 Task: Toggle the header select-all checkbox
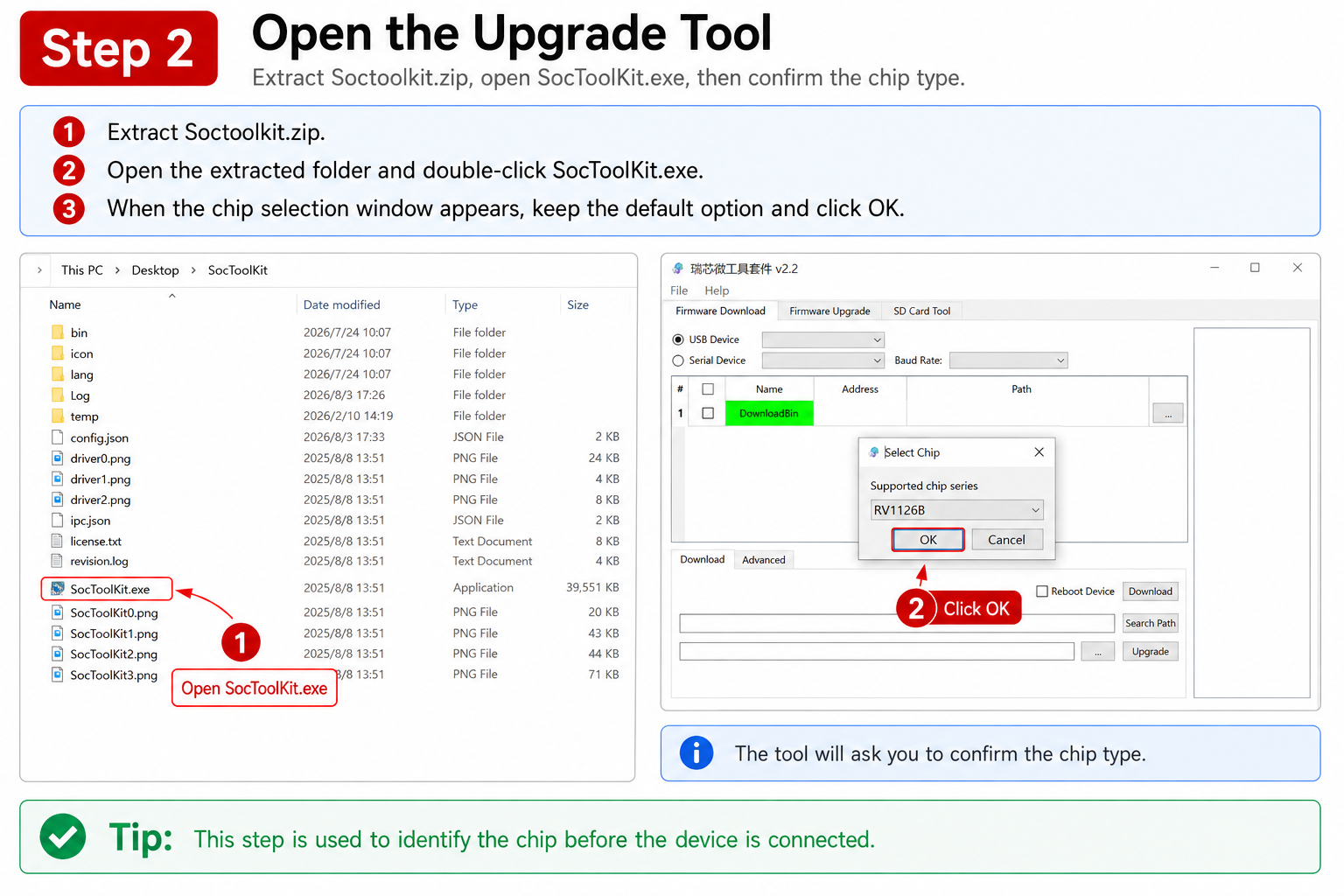[x=708, y=389]
